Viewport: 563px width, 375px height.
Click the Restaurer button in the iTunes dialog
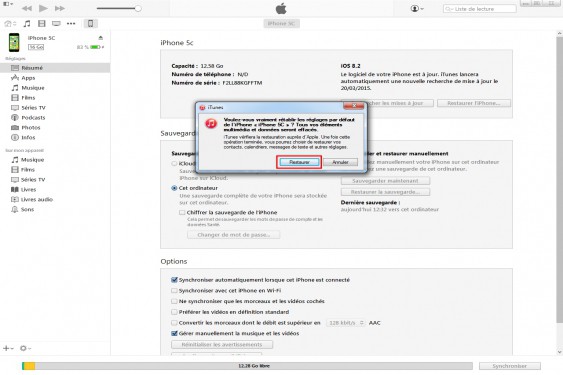pyautogui.click(x=299, y=162)
